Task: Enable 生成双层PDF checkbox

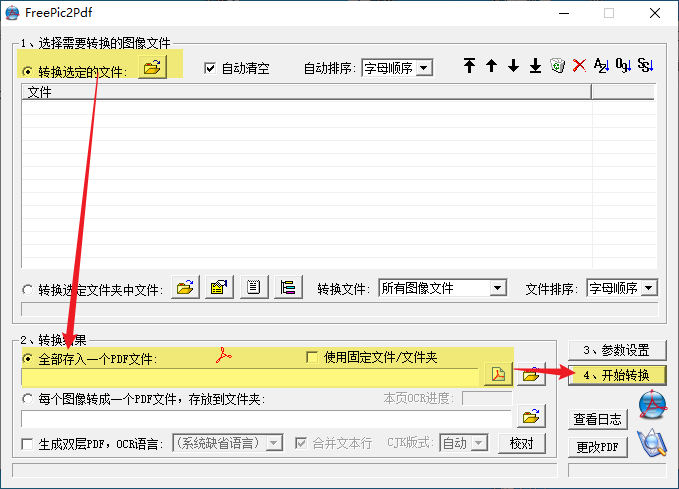Action: (27, 444)
